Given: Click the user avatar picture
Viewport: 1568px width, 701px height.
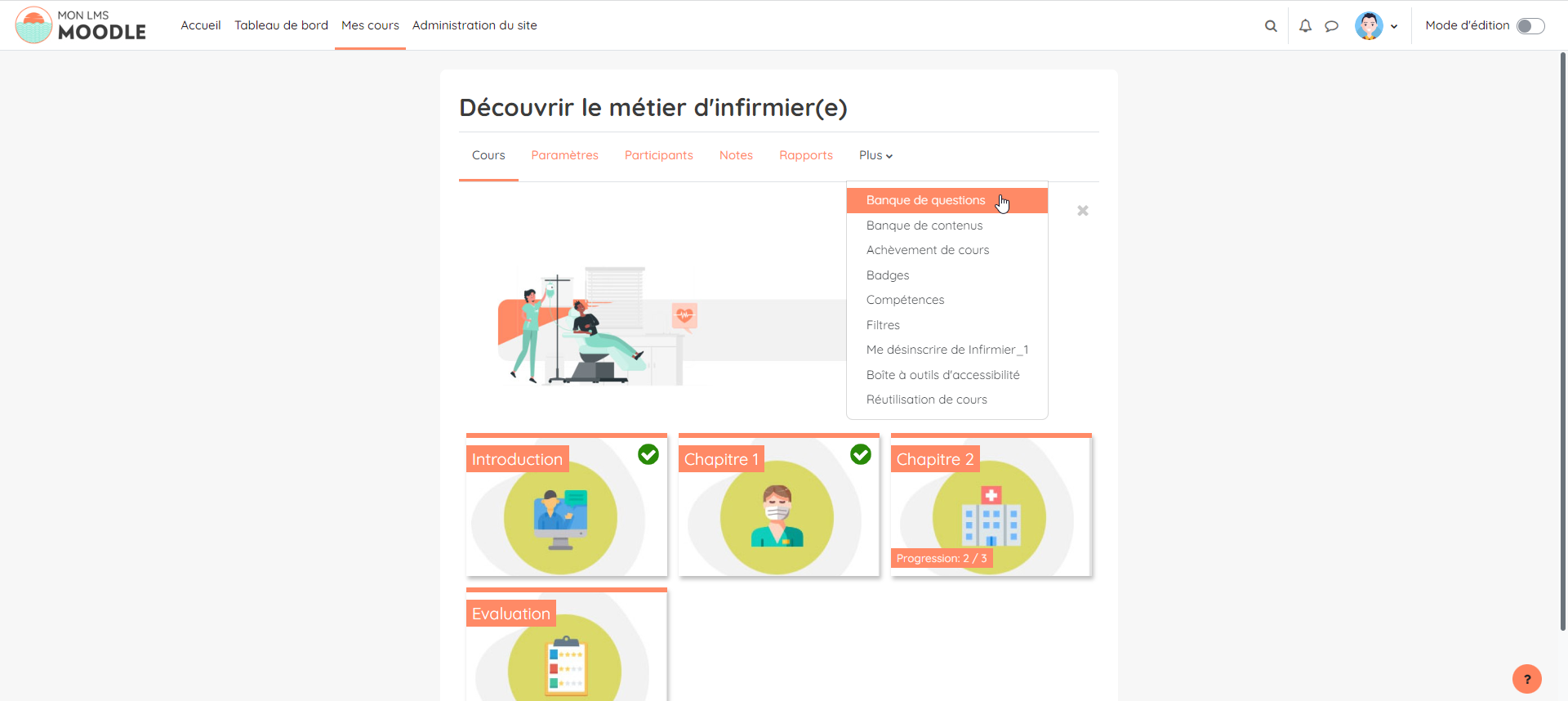Looking at the screenshot, I should pyautogui.click(x=1369, y=26).
